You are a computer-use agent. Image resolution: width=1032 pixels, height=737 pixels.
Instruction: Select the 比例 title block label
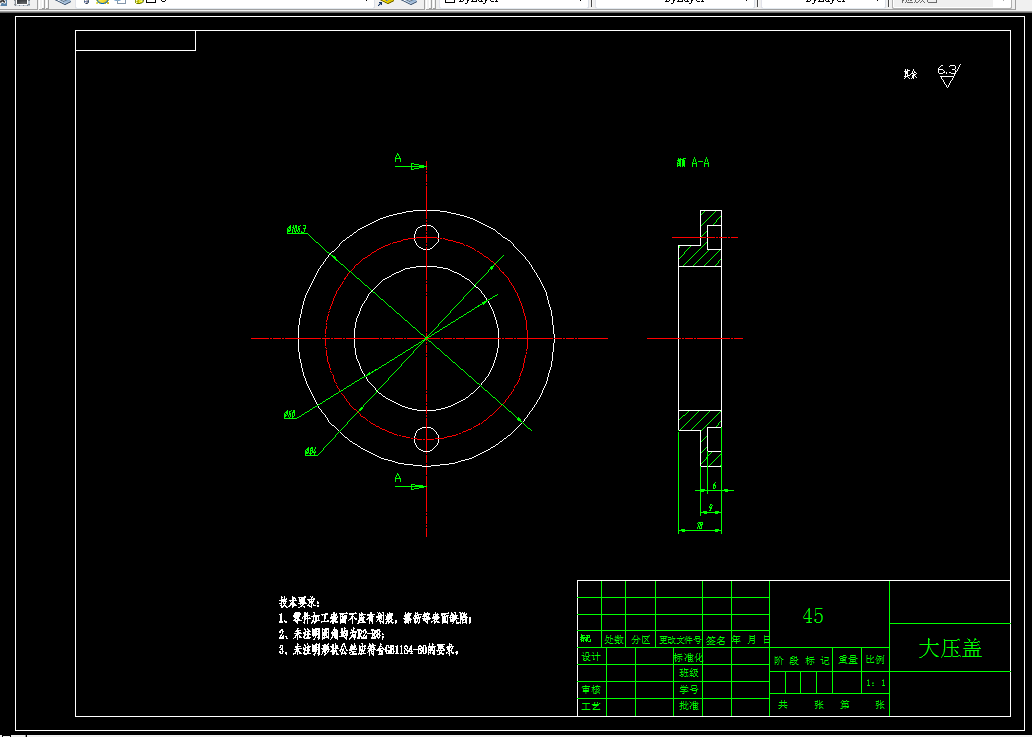tap(875, 660)
